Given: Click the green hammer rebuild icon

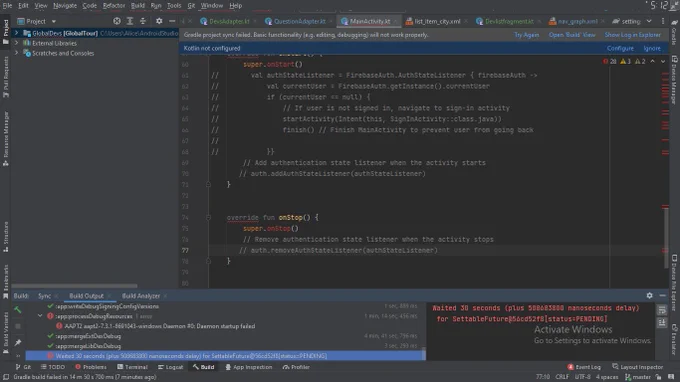Looking at the screenshot, I should [18, 310].
